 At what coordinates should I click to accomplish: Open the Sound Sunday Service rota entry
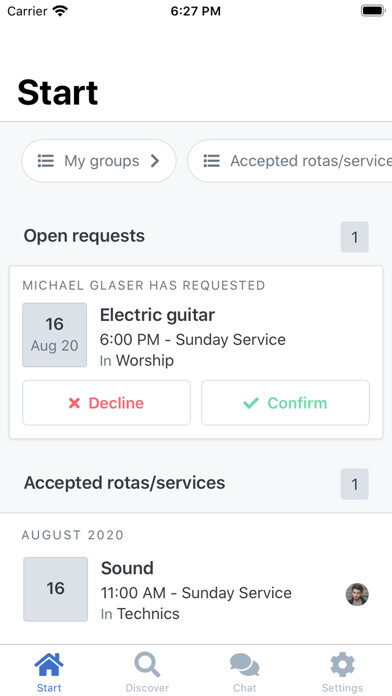196,589
